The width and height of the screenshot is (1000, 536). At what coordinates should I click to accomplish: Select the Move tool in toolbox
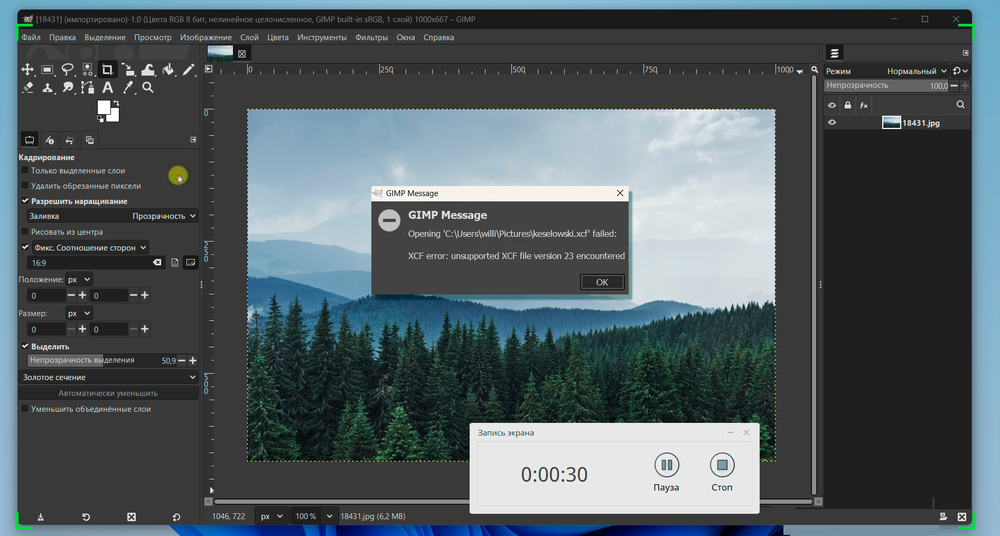tap(27, 70)
